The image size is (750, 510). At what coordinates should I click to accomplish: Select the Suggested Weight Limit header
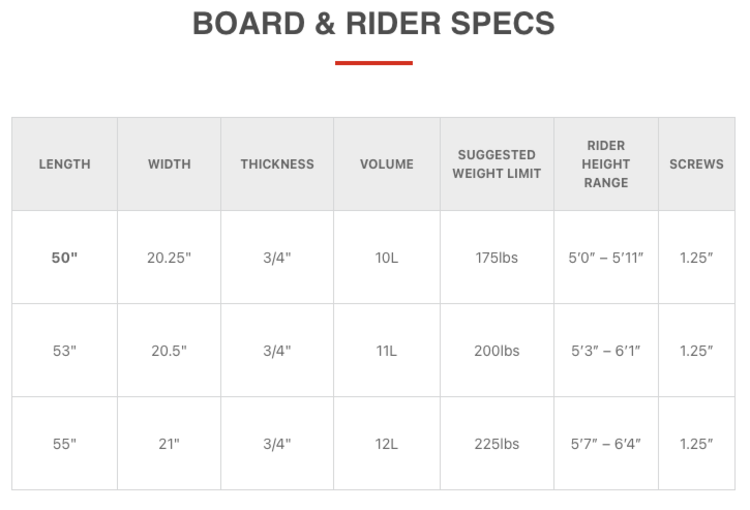pyautogui.click(x=497, y=164)
